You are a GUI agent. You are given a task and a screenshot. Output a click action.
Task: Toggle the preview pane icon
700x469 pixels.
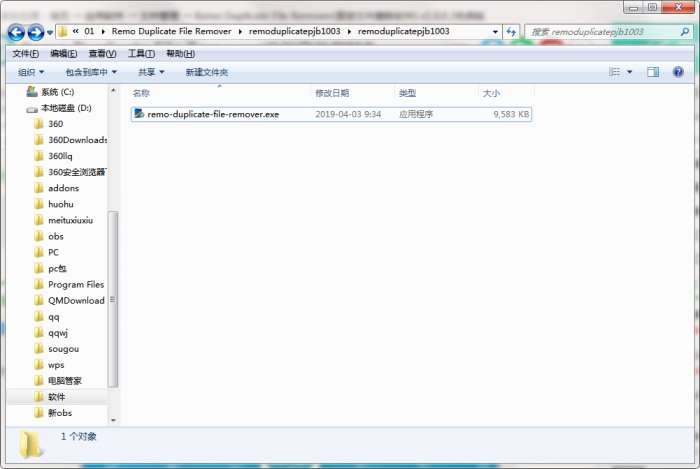(x=653, y=72)
